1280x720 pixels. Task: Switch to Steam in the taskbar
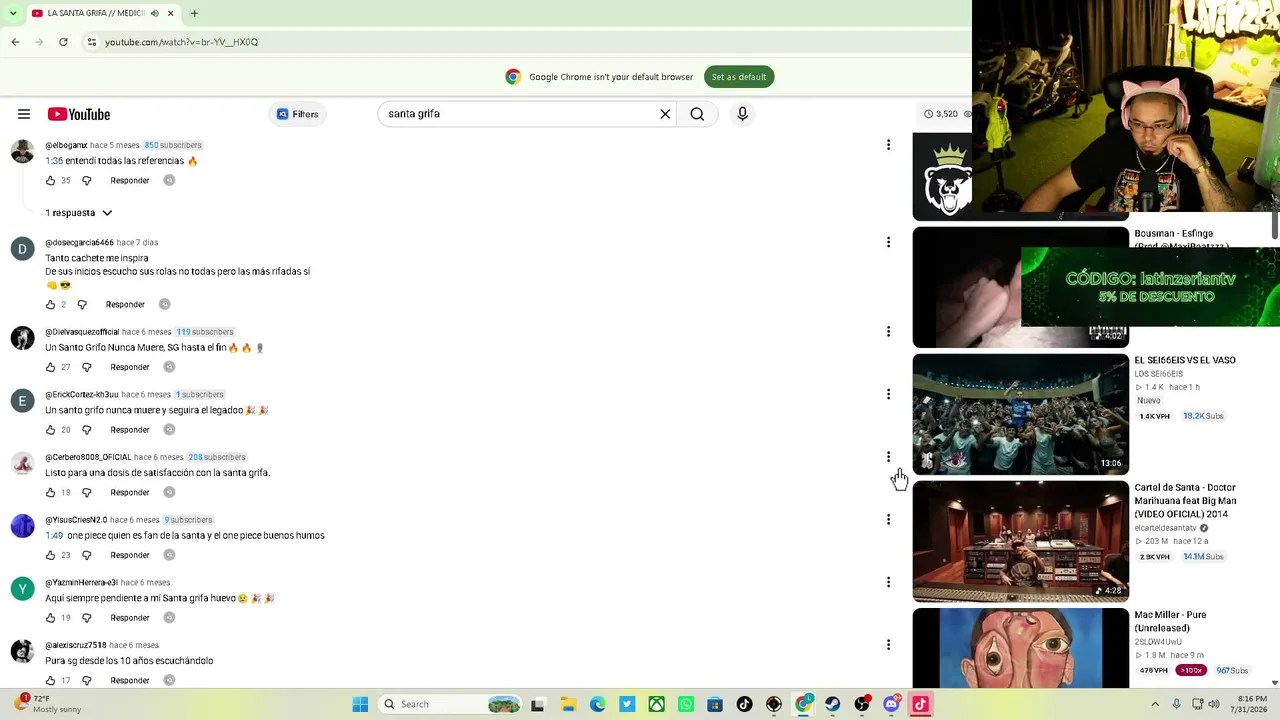coord(832,704)
